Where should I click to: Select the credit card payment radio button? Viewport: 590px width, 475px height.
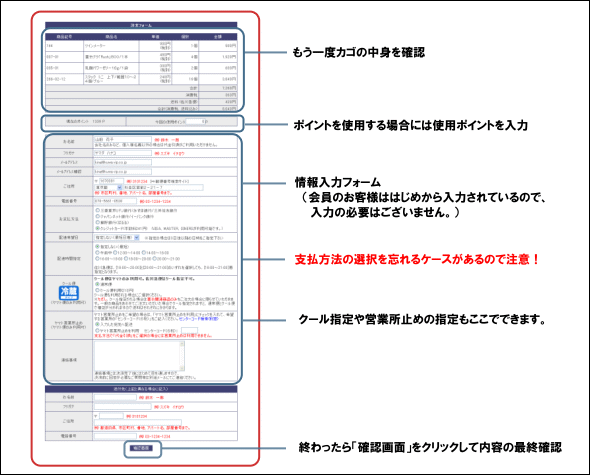click(97, 228)
